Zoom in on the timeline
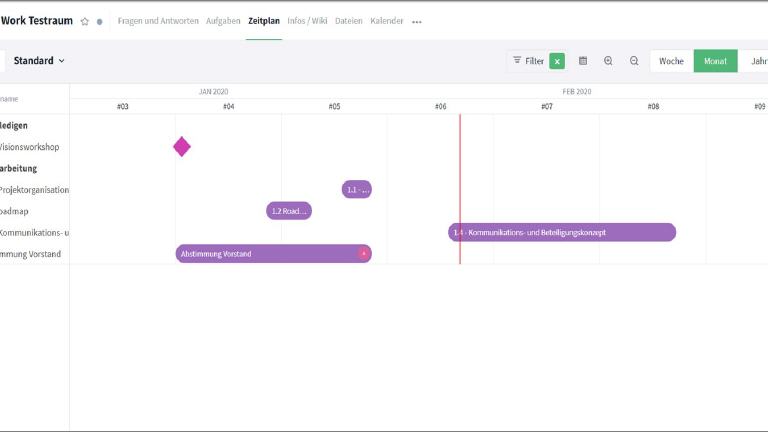Viewport: 768px width, 432px height. point(608,61)
